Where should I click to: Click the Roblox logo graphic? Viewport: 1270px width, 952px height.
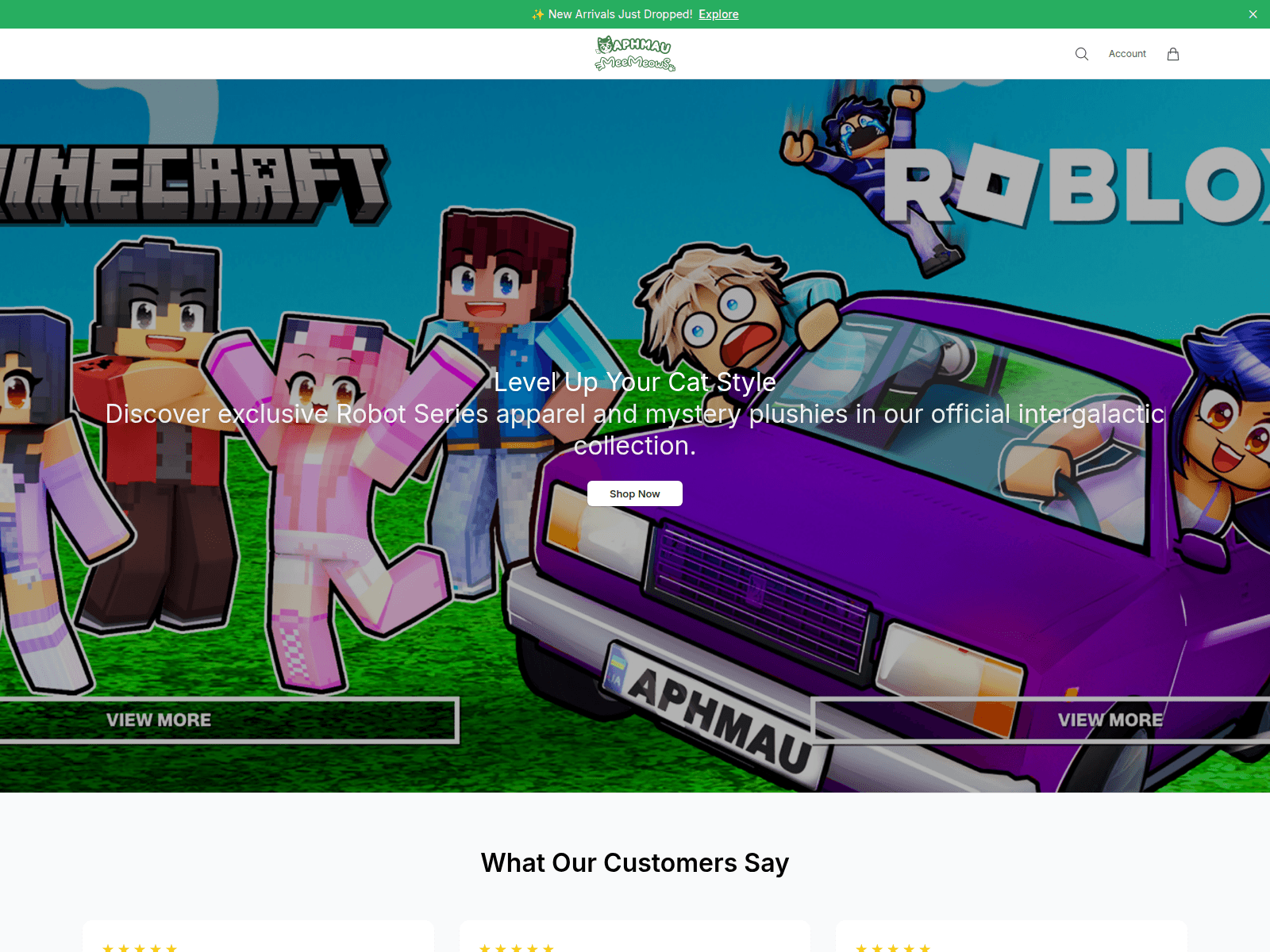coord(1077,186)
